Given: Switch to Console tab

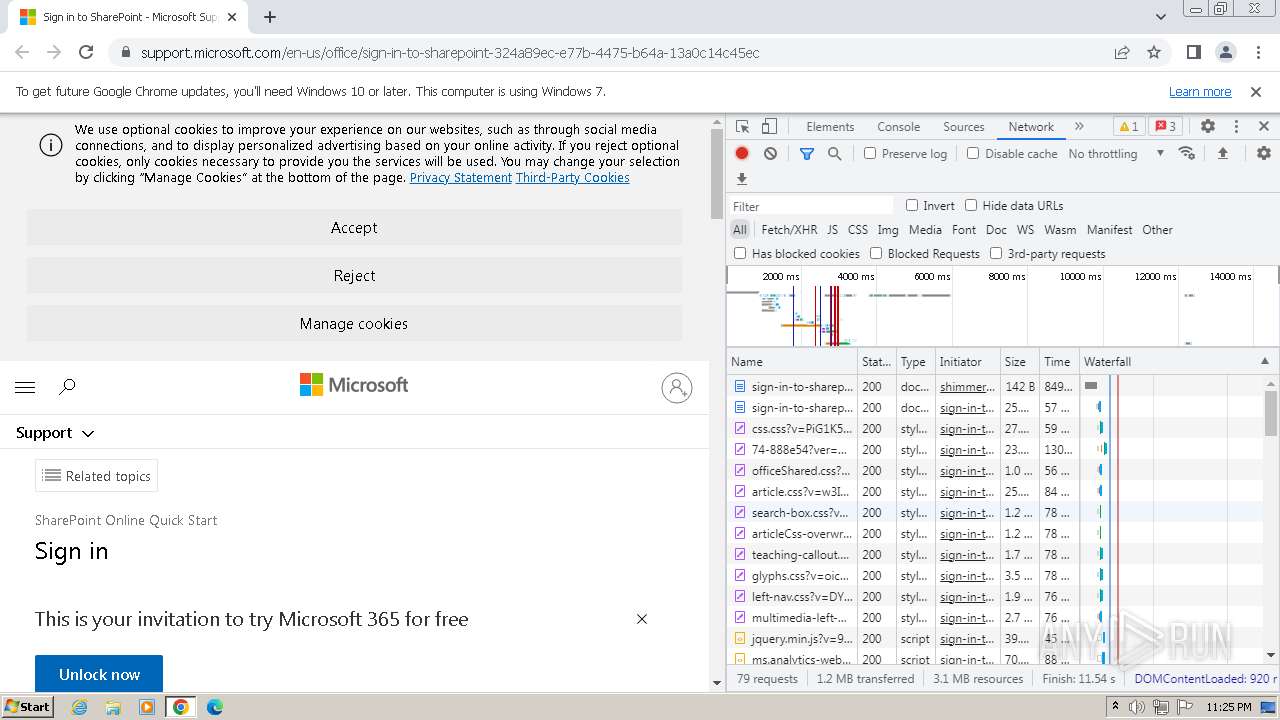Looking at the screenshot, I should [898, 127].
